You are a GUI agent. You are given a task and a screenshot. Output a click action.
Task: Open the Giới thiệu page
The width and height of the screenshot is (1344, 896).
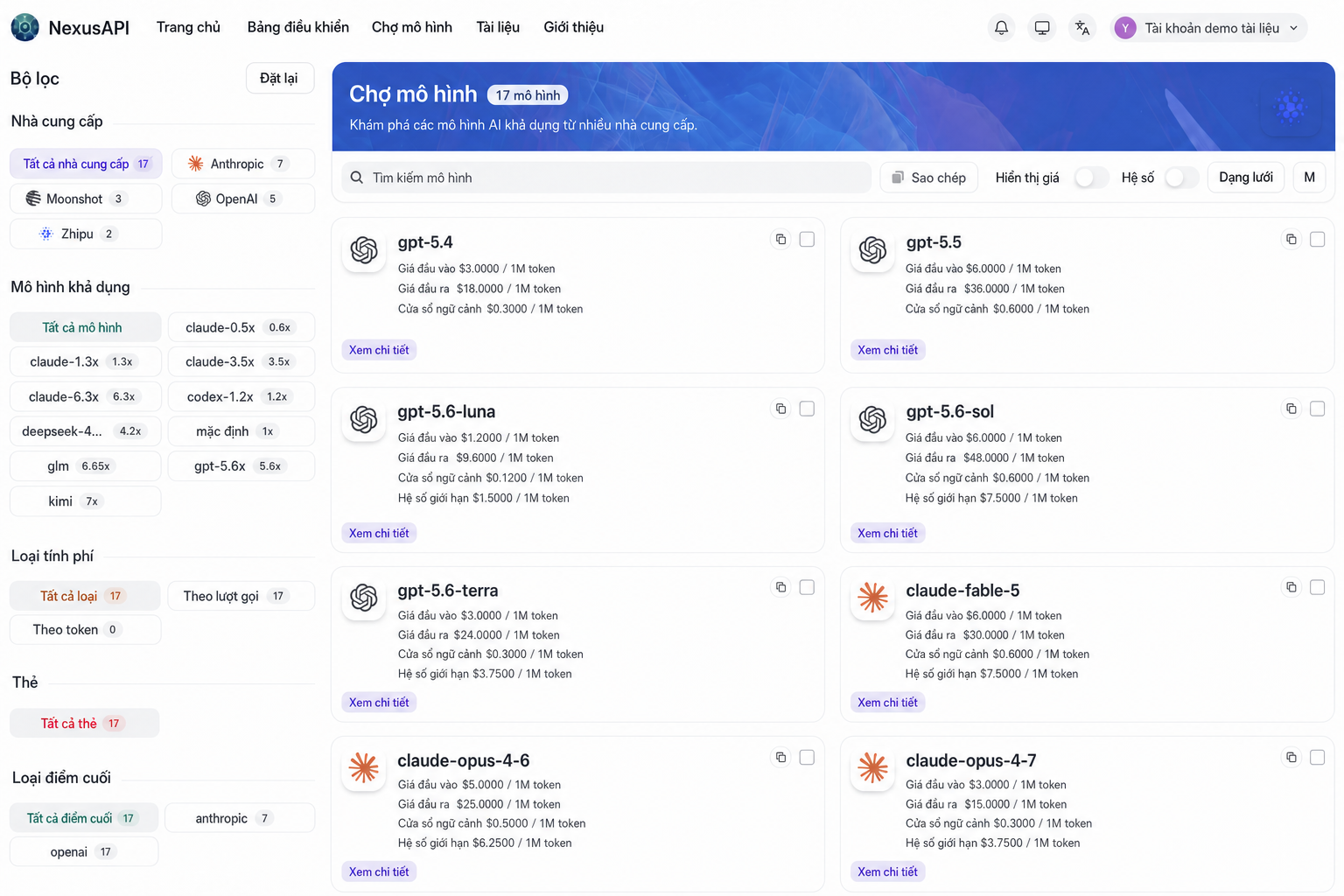coord(574,27)
